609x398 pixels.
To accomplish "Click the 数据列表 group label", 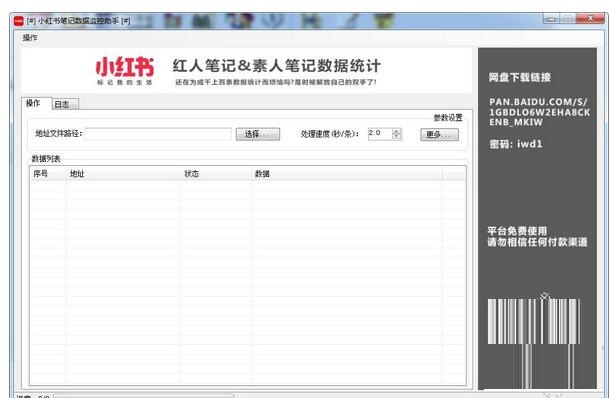I will pyautogui.click(x=46, y=158).
